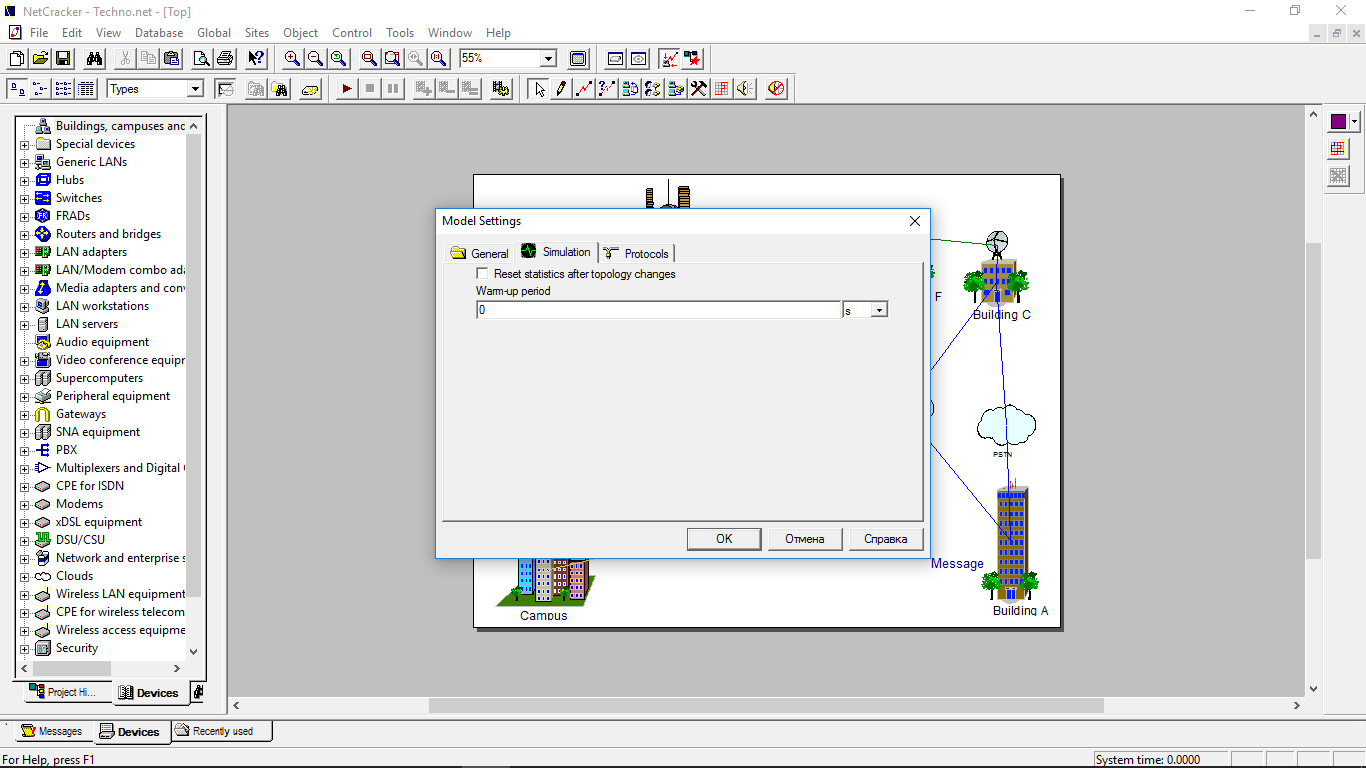The image size is (1366, 768).
Task: Click the Pause simulation icon
Action: 393,89
